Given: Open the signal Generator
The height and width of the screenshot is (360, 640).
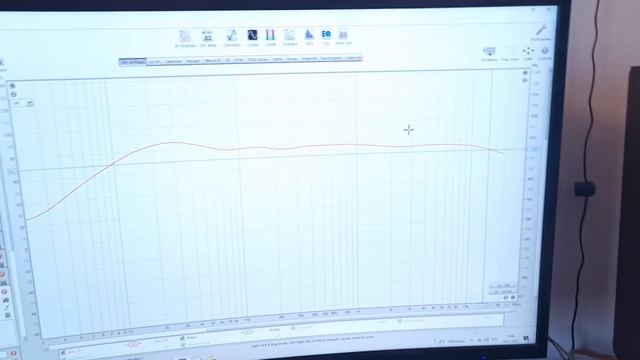Looking at the screenshot, I should click(x=232, y=38).
